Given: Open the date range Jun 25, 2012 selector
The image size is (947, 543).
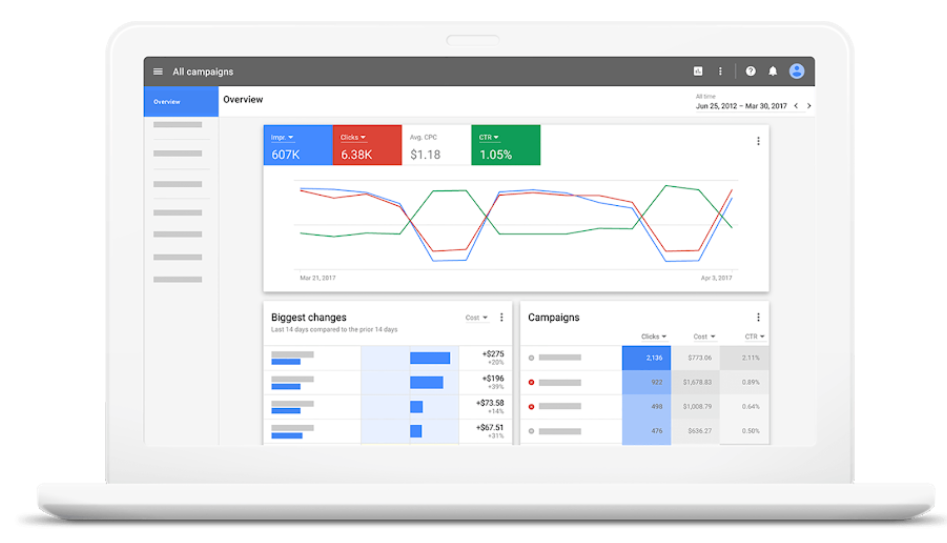Looking at the screenshot, I should pos(740,105).
